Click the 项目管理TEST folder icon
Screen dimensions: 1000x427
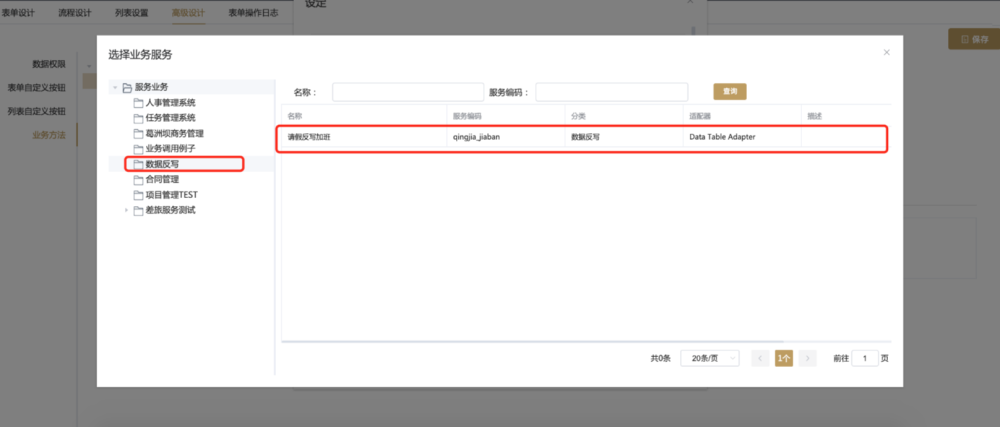click(x=138, y=194)
